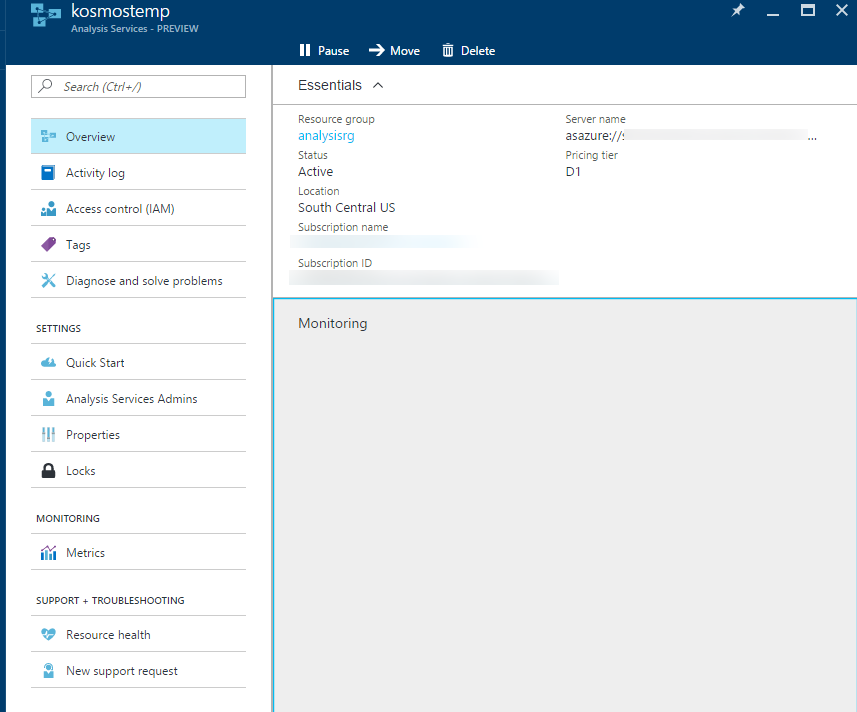Viewport: 857px width, 712px height.
Task: Open the Properties settings page
Action: (x=93, y=435)
